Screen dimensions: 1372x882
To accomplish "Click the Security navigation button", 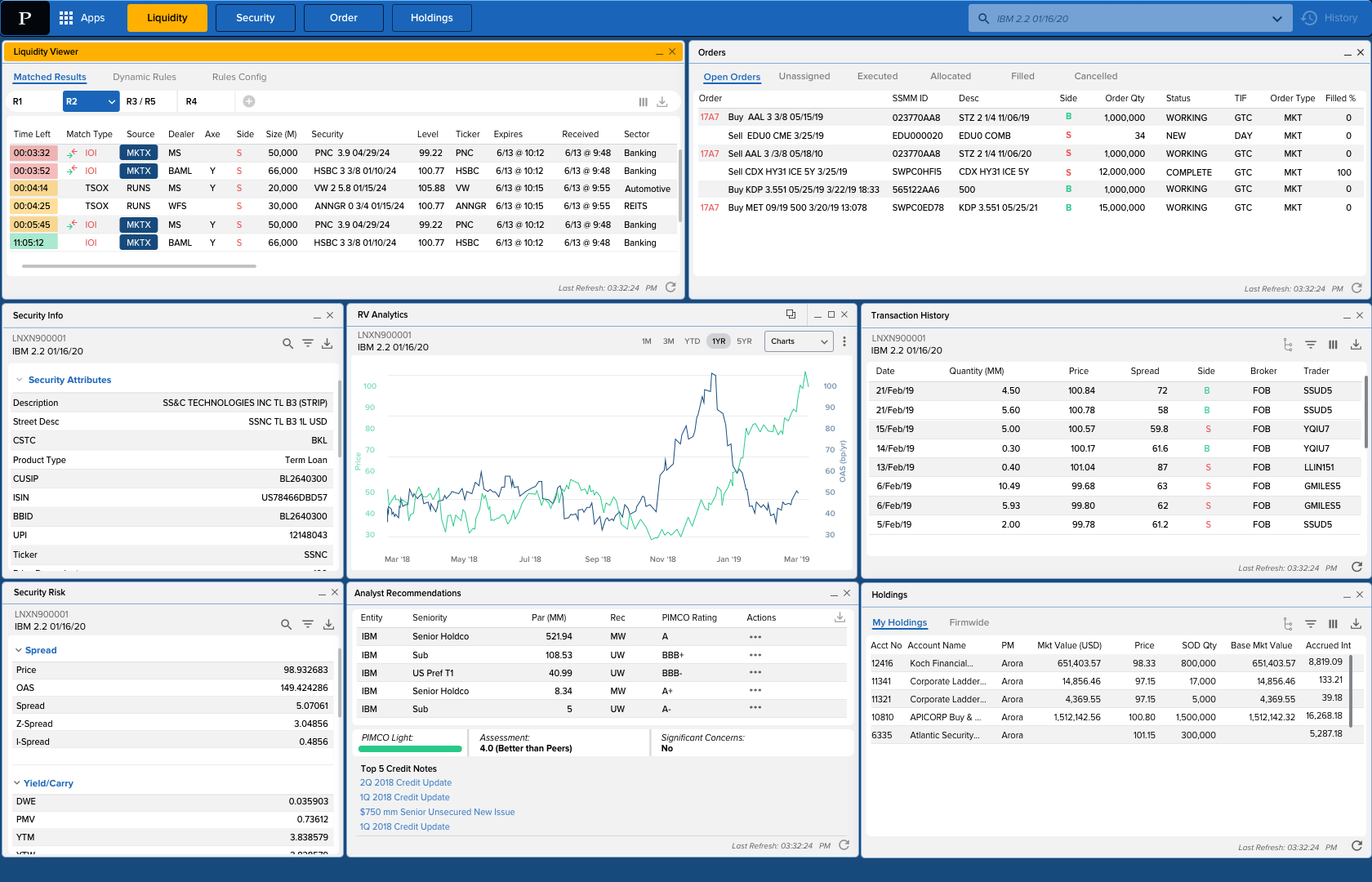I will click(255, 17).
